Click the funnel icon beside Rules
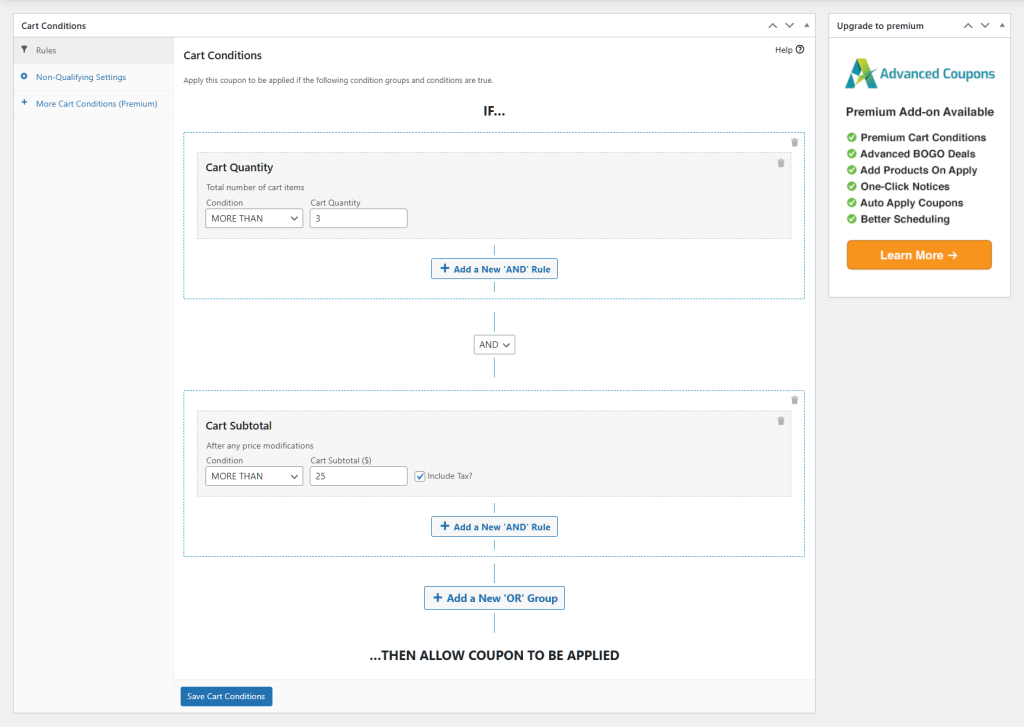The width and height of the screenshot is (1024, 727). click(x=22, y=50)
